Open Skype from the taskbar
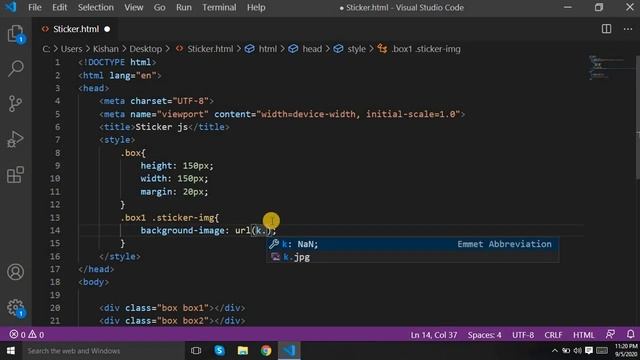 tap(219, 351)
